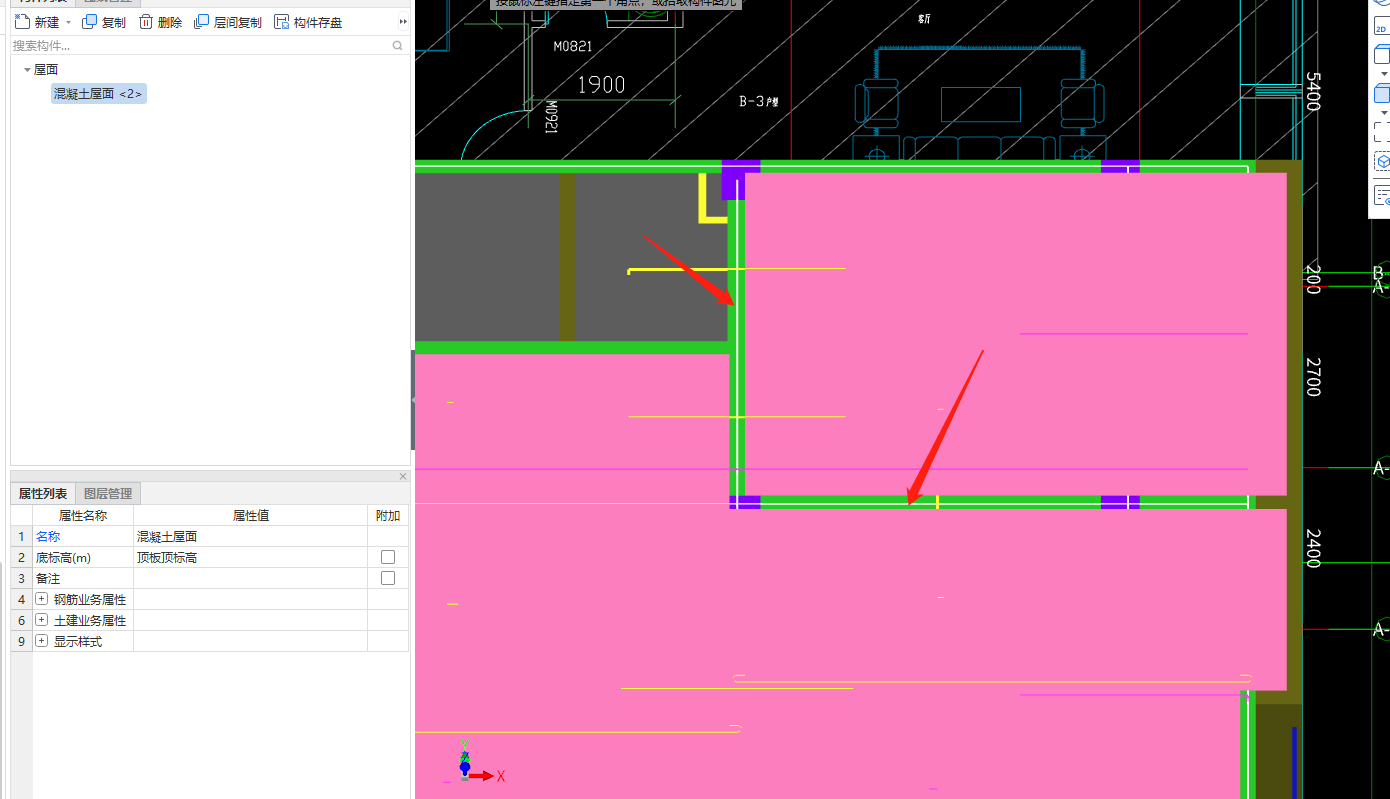Click the 层间复制 inter-floor copy button
This screenshot has width=1390, height=799.
[228, 22]
